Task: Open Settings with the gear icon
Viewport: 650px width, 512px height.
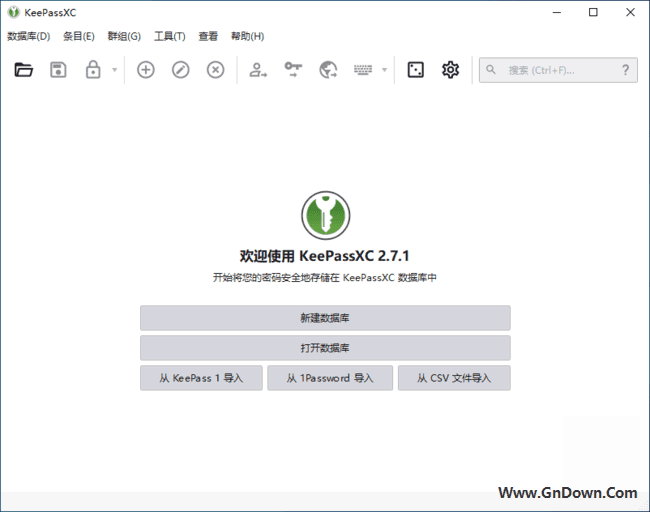Action: 450,70
